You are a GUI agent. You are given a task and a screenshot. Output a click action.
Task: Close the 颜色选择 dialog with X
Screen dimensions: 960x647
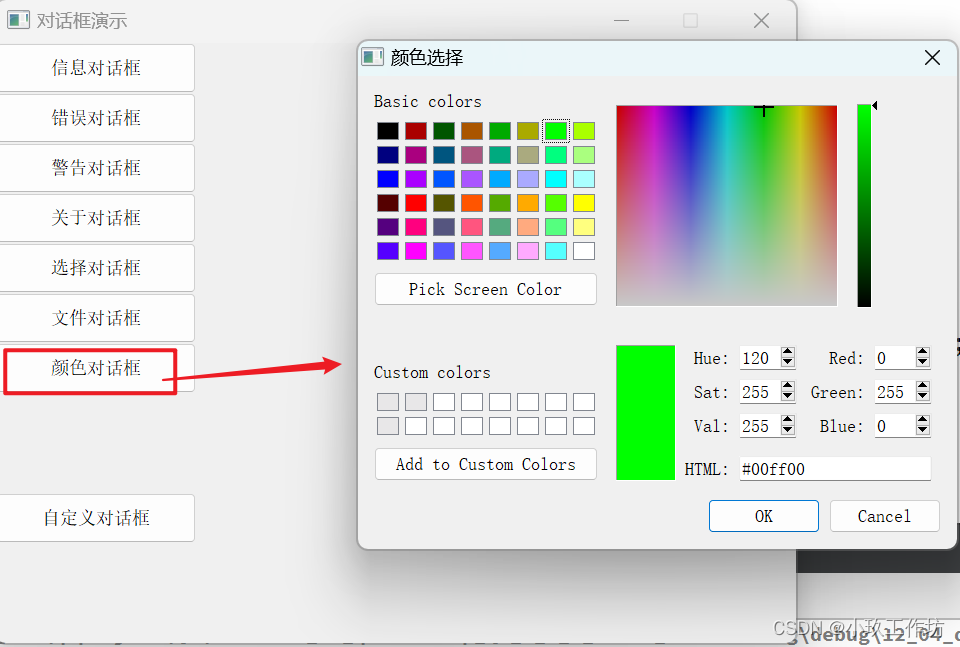coord(932,58)
